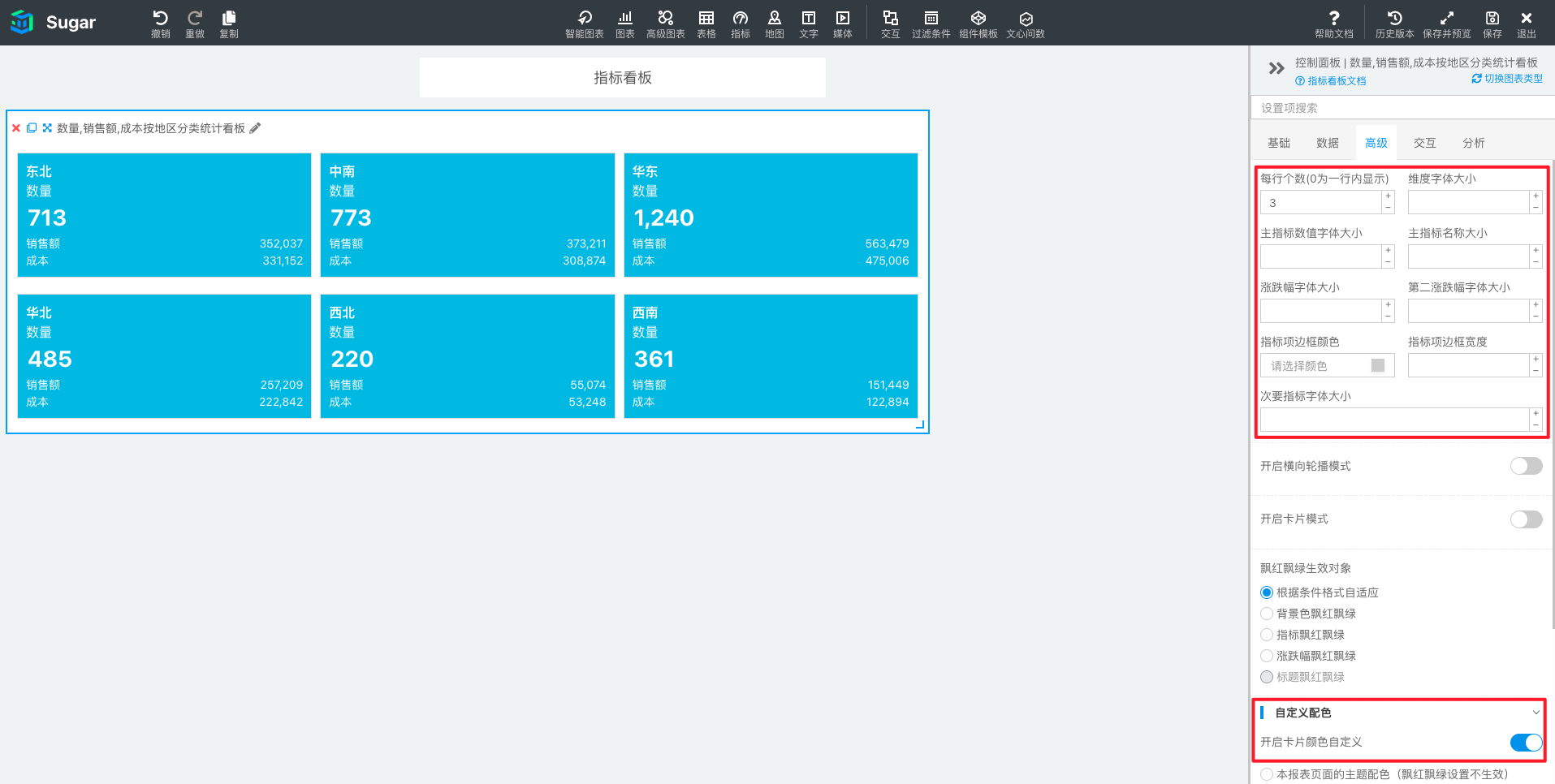Image resolution: width=1555 pixels, height=784 pixels.
Task: Copy the component (复制)
Action: point(229,24)
